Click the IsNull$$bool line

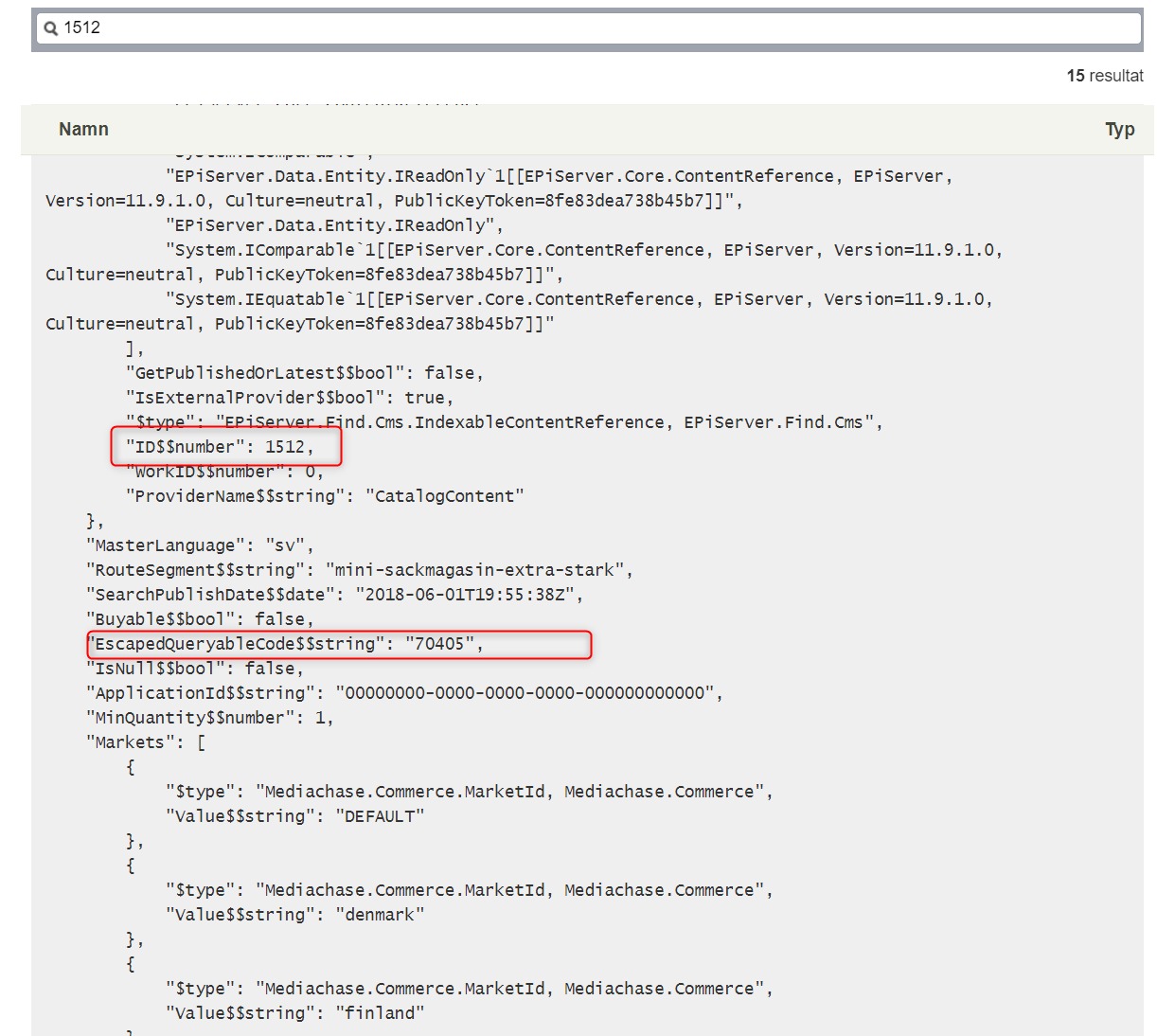[194, 669]
